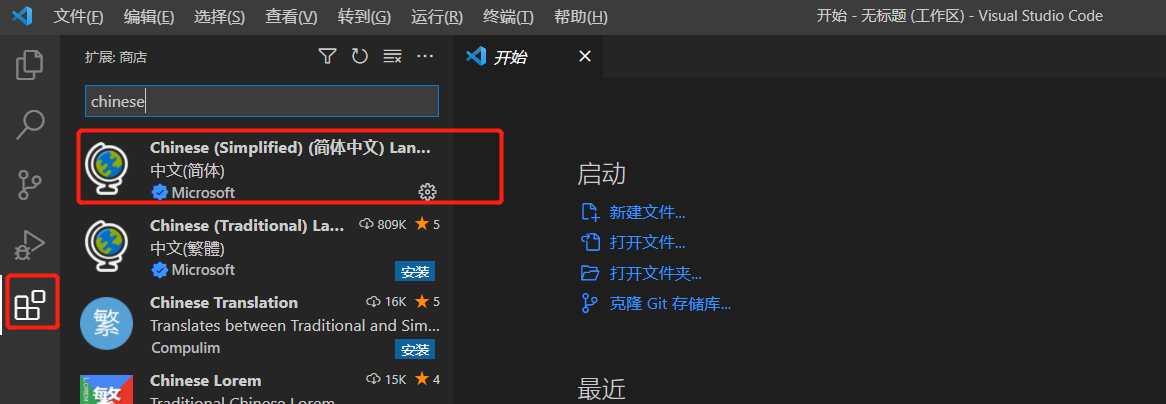Click the 打开文件夹... link

coord(655,273)
